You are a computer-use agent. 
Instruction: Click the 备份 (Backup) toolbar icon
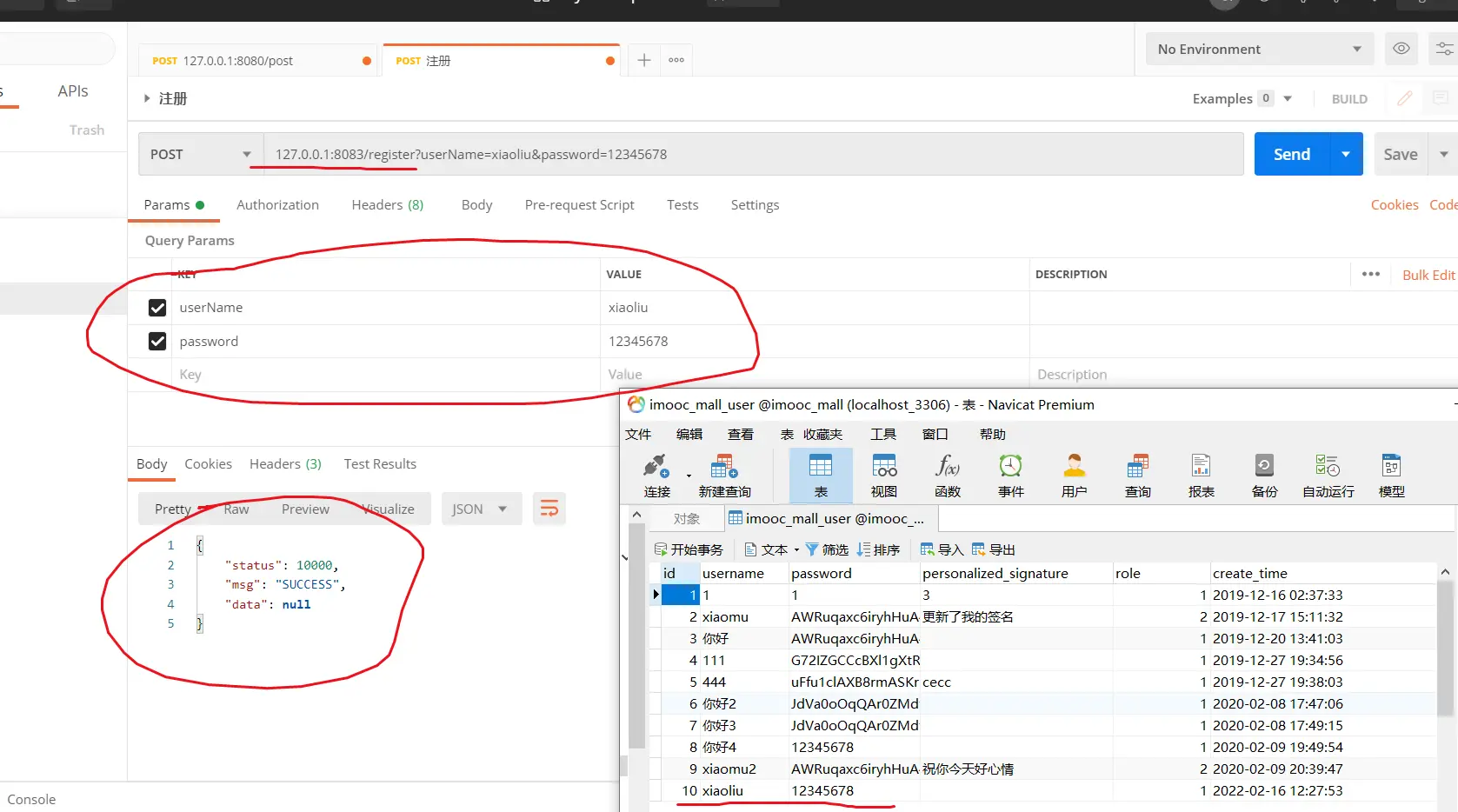coord(1264,467)
